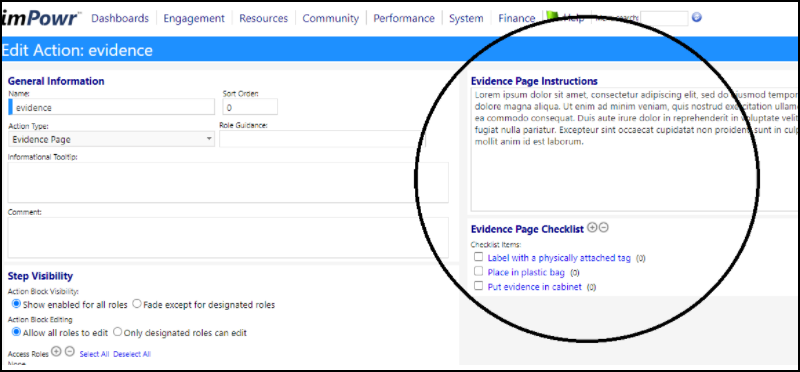Select Show enabled for all roles

(16, 304)
